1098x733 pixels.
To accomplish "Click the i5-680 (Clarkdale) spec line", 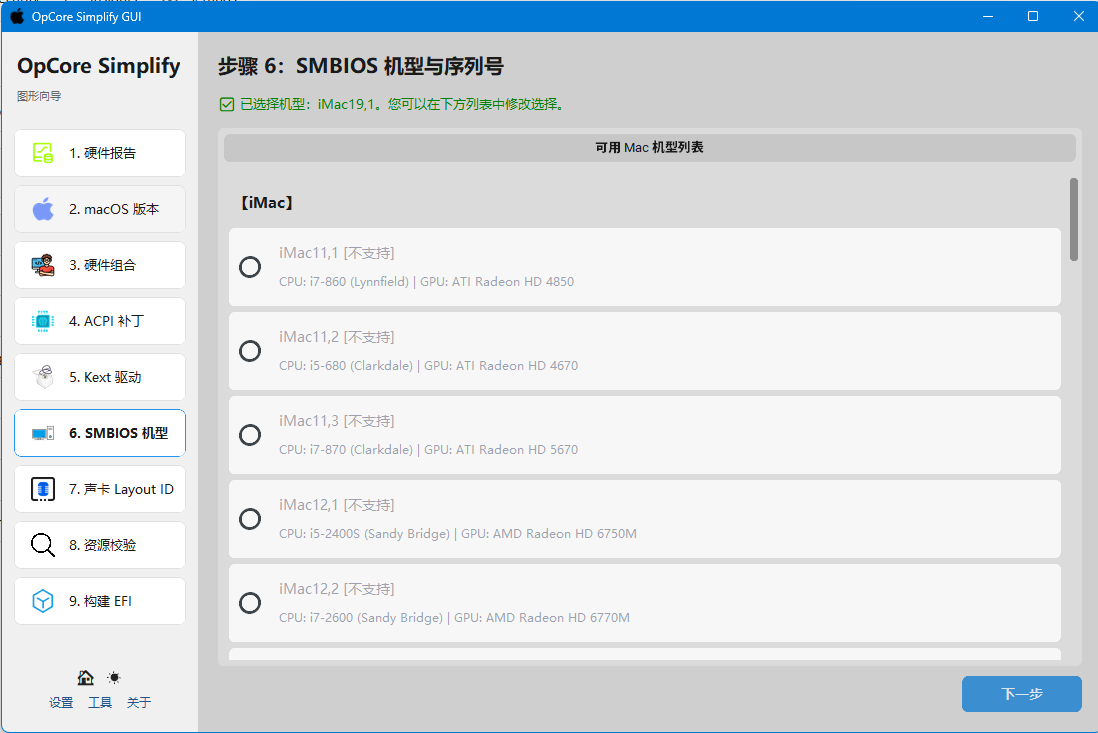I will (x=429, y=365).
